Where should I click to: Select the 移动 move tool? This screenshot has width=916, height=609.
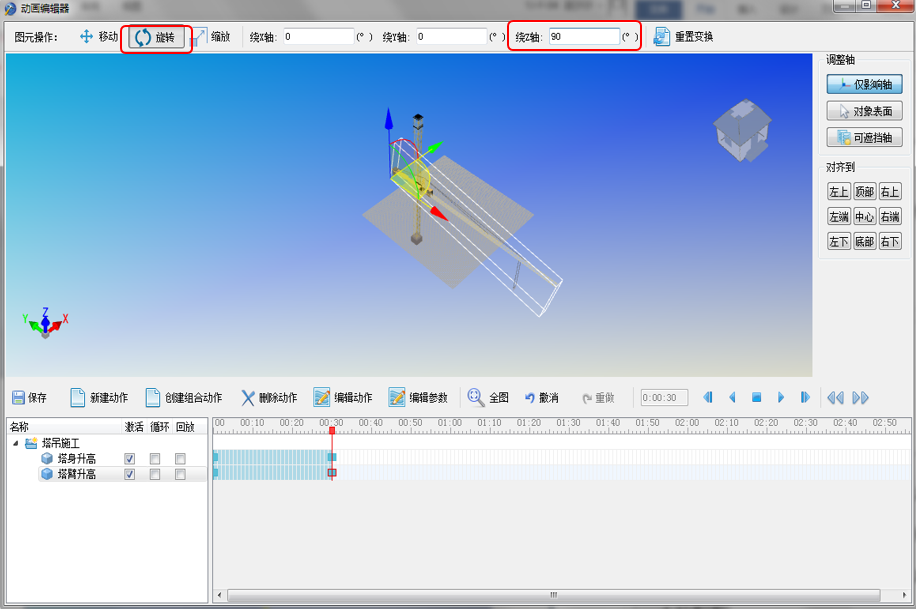[x=99, y=37]
